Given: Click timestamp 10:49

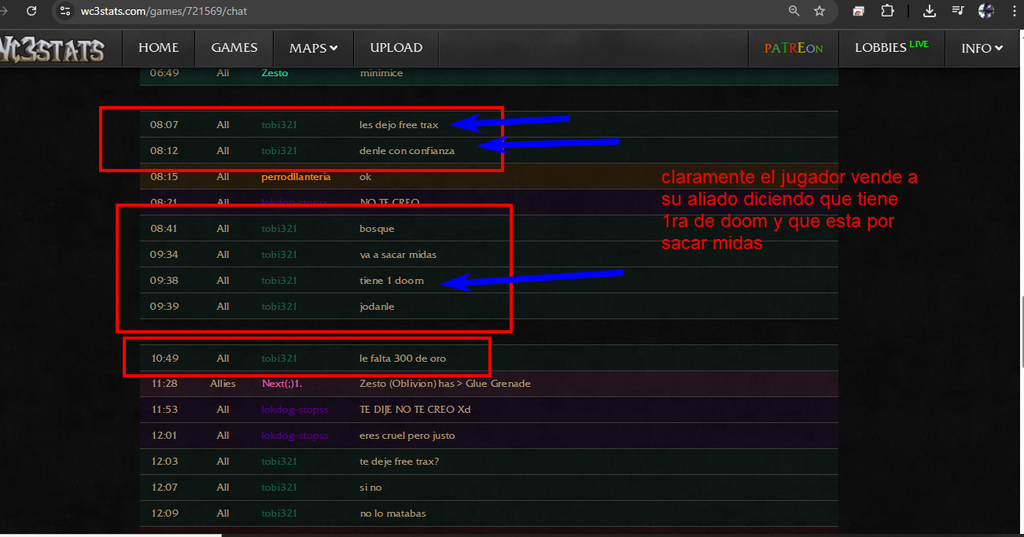Looking at the screenshot, I should pos(165,359).
